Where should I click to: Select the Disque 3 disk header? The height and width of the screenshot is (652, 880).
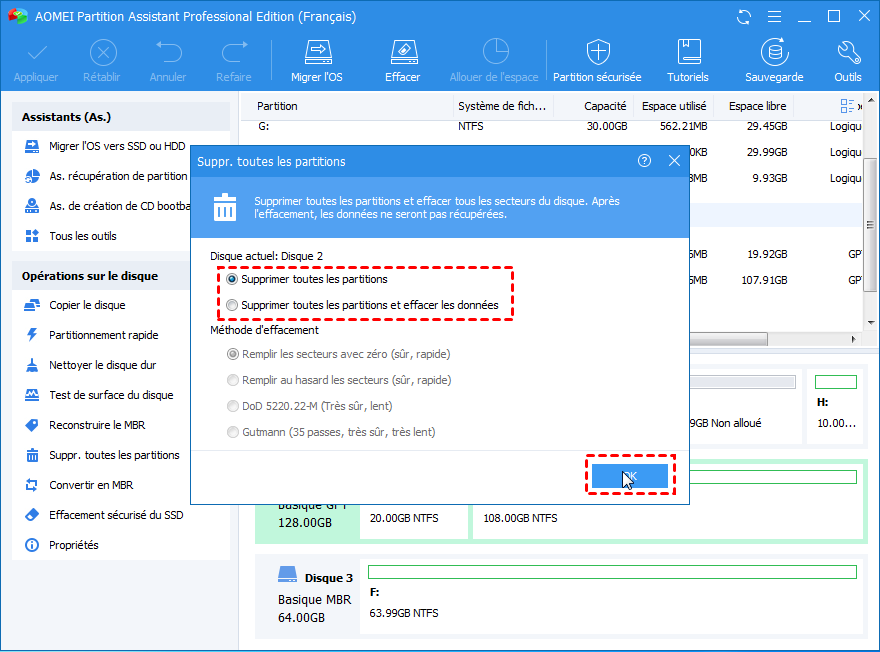315,577
